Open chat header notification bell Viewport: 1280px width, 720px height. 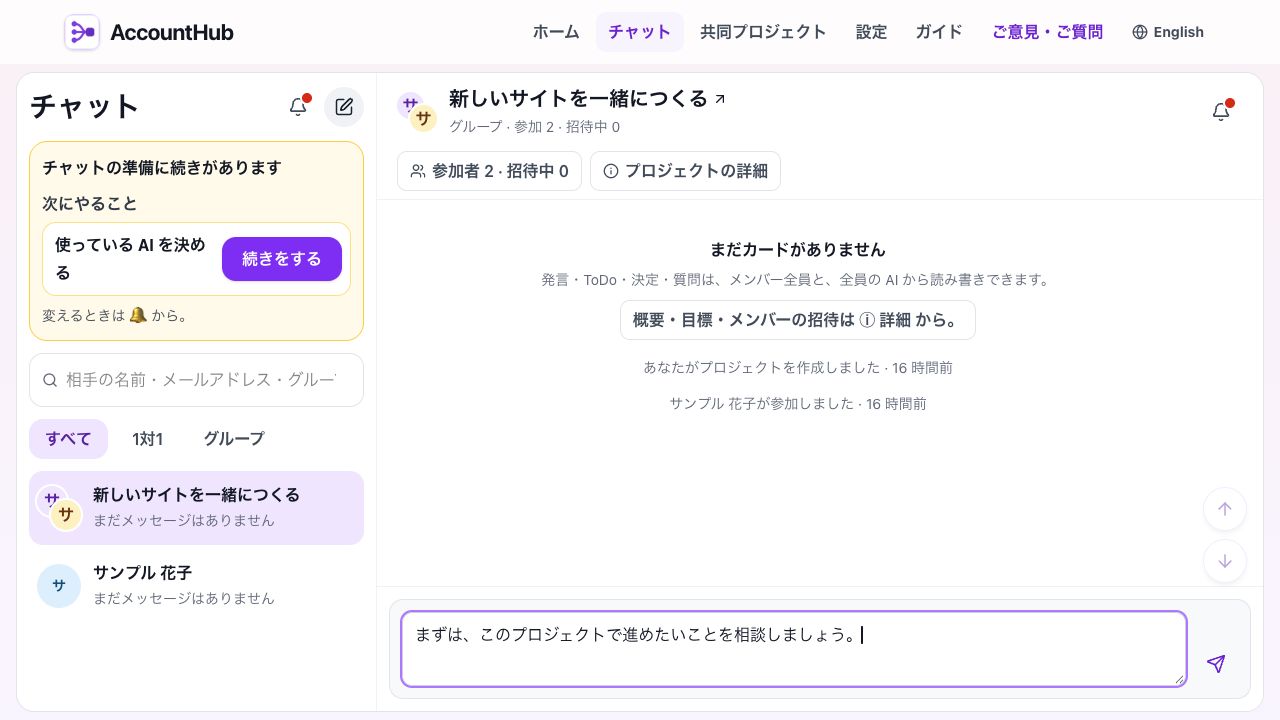tap(1221, 112)
